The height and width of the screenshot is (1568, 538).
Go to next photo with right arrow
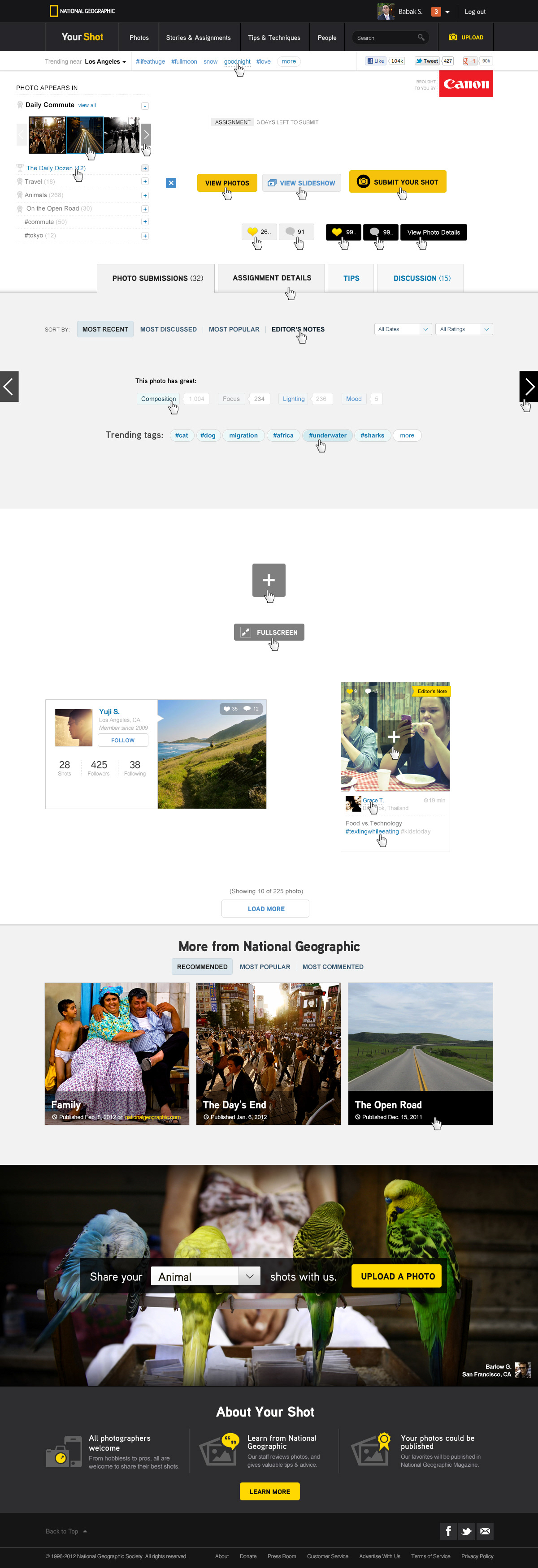pos(528,386)
